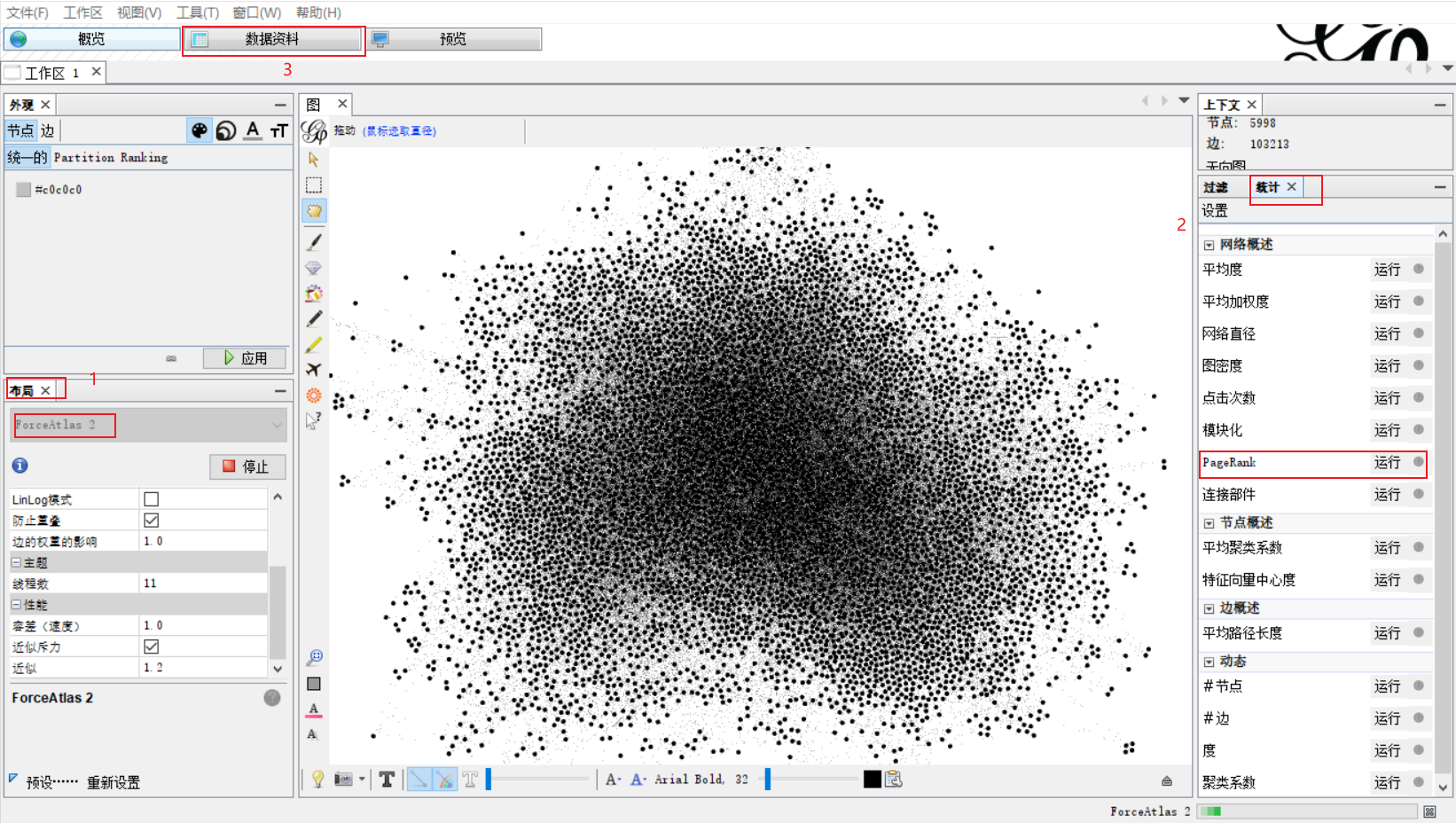The height and width of the screenshot is (823, 1456).
Task: Open the ForceAtlas 2 layout dropdown
Action: point(148,425)
